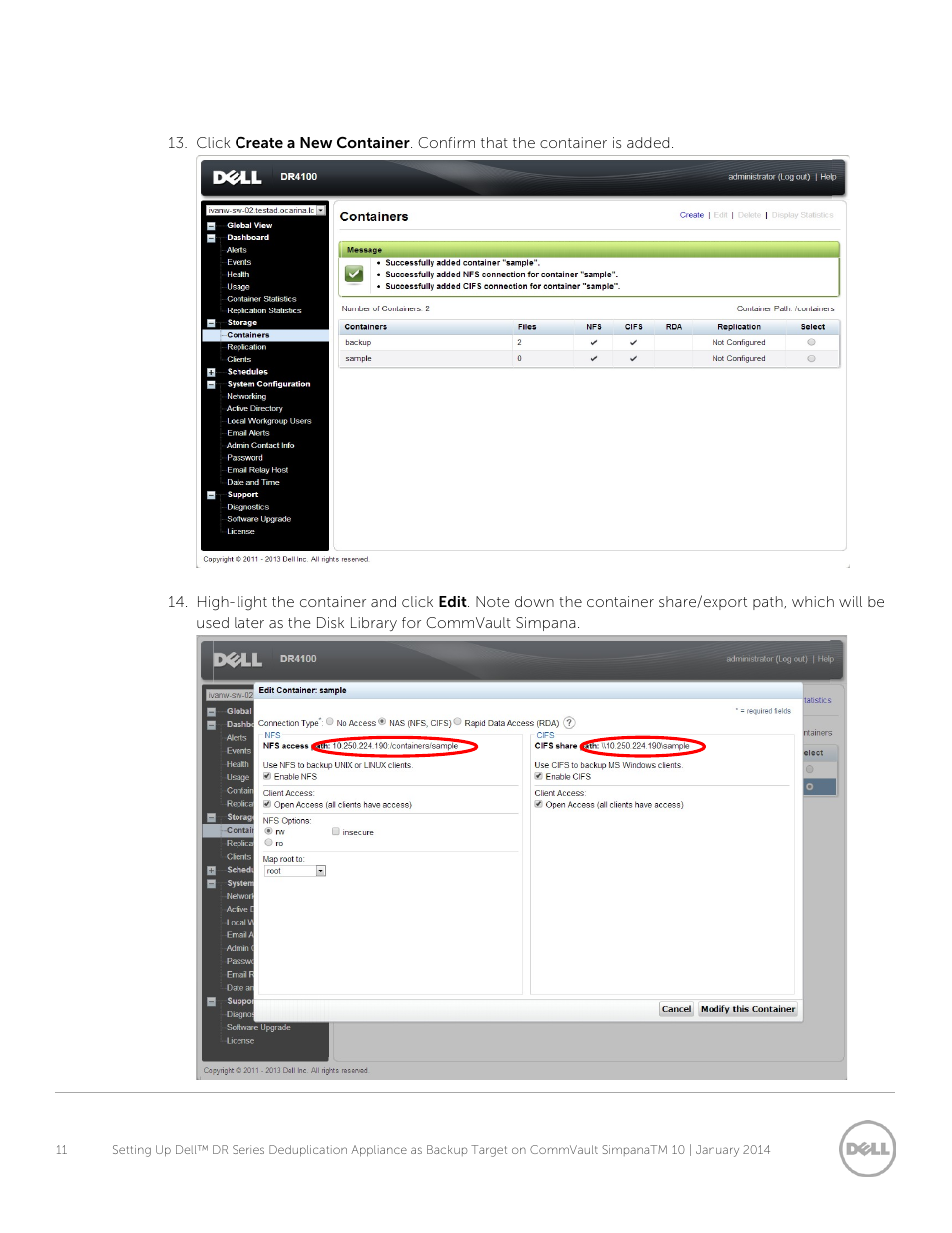Choose the No Access connection type
This screenshot has height=1233, width=952.
click(x=330, y=722)
